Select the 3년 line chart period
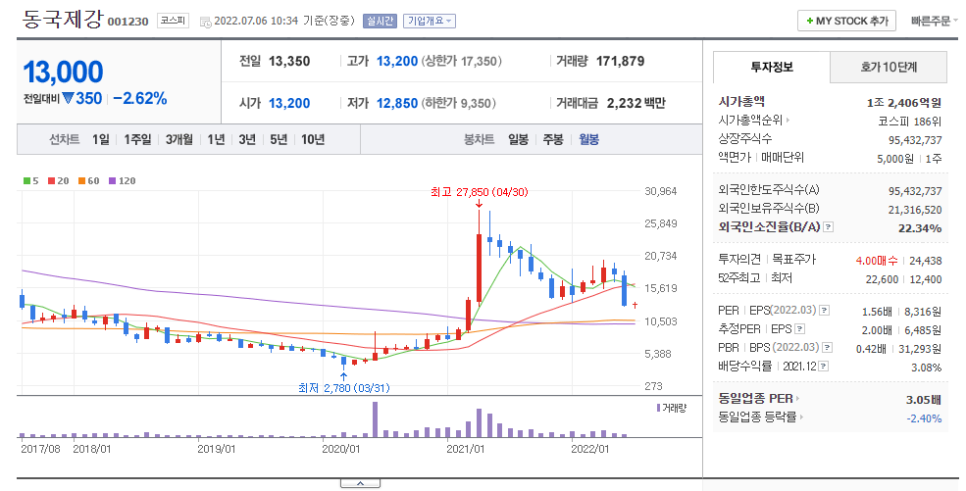Viewport: 966px width, 491px height. point(247,140)
